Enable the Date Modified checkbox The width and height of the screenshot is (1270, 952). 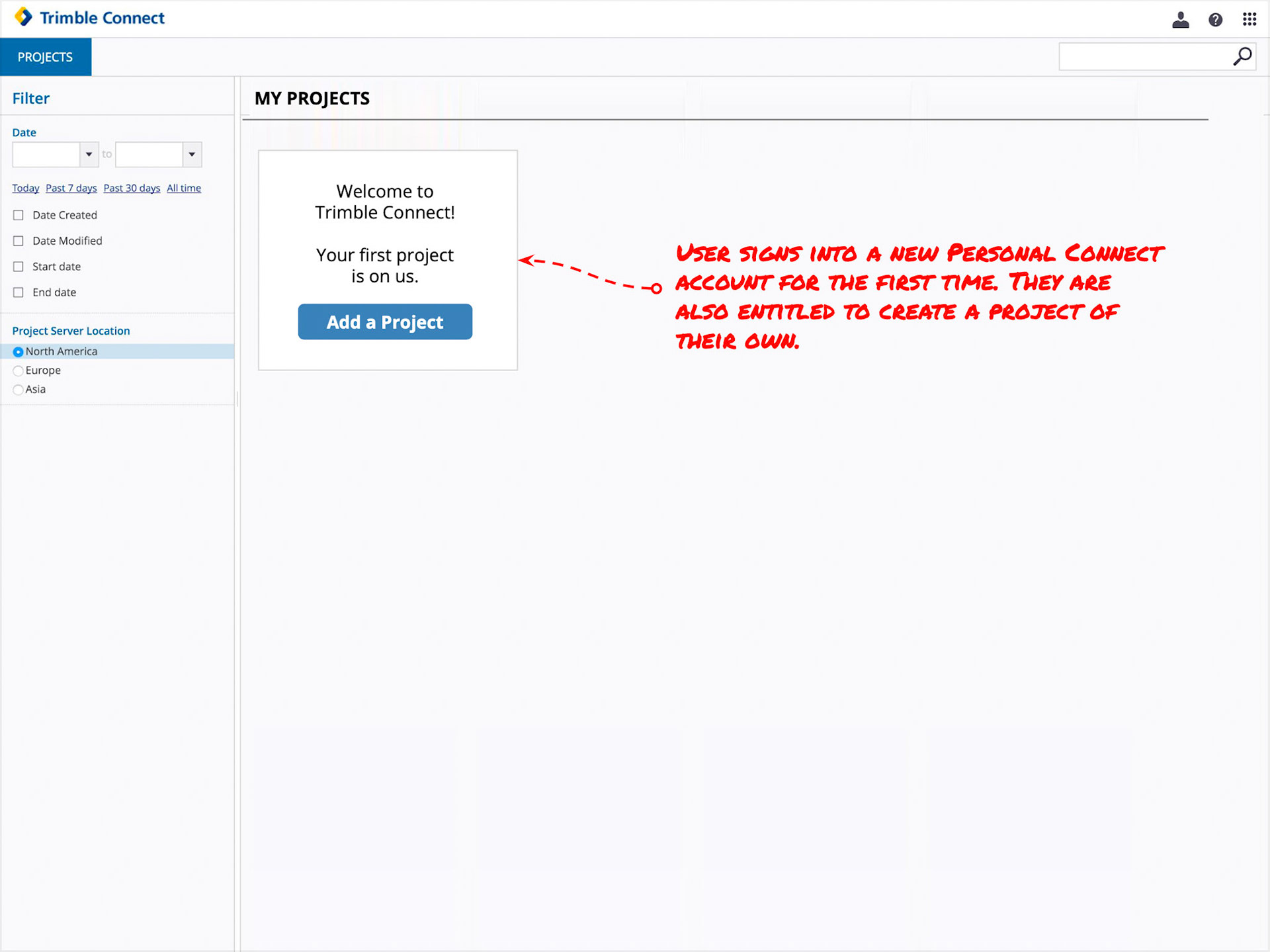tap(19, 241)
